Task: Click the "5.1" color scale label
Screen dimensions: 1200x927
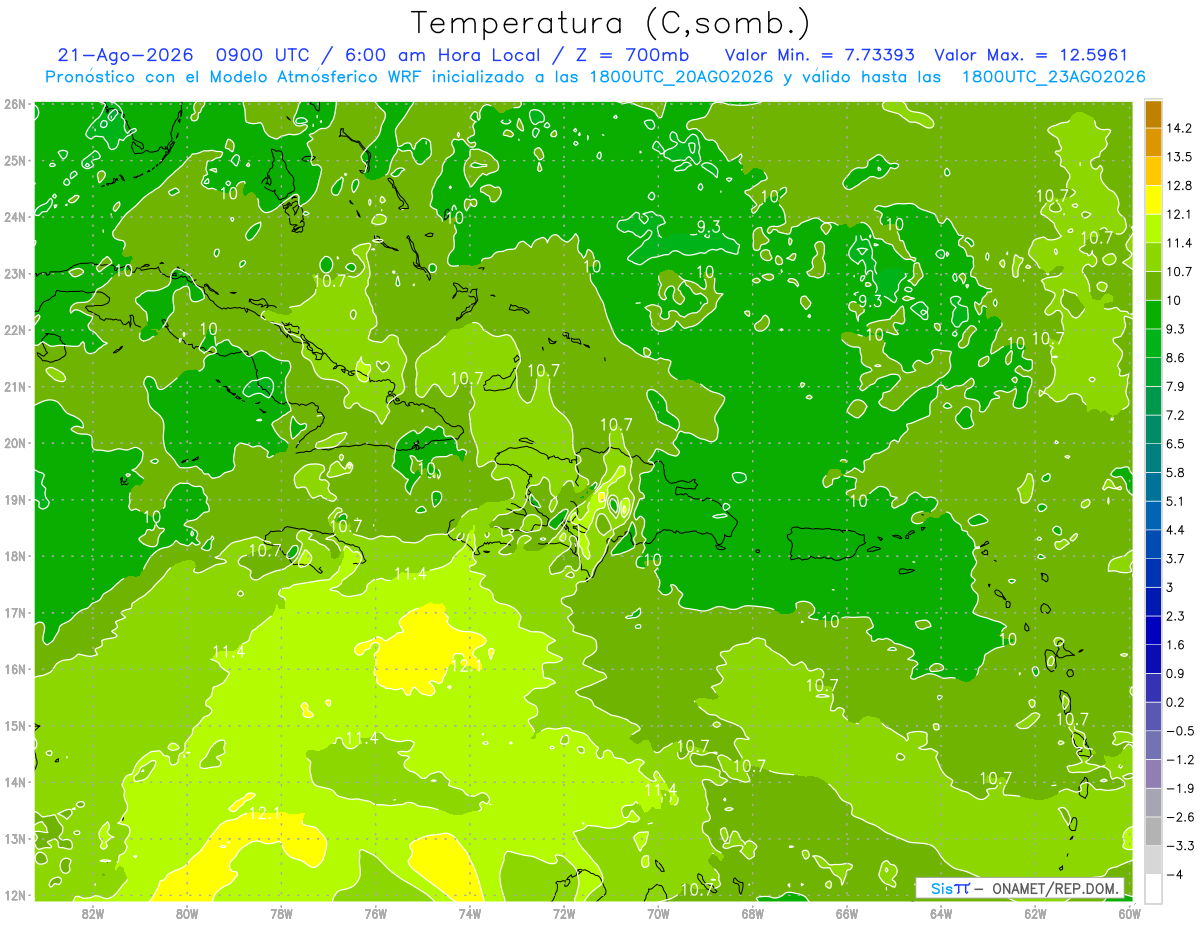Action: pyautogui.click(x=1175, y=501)
